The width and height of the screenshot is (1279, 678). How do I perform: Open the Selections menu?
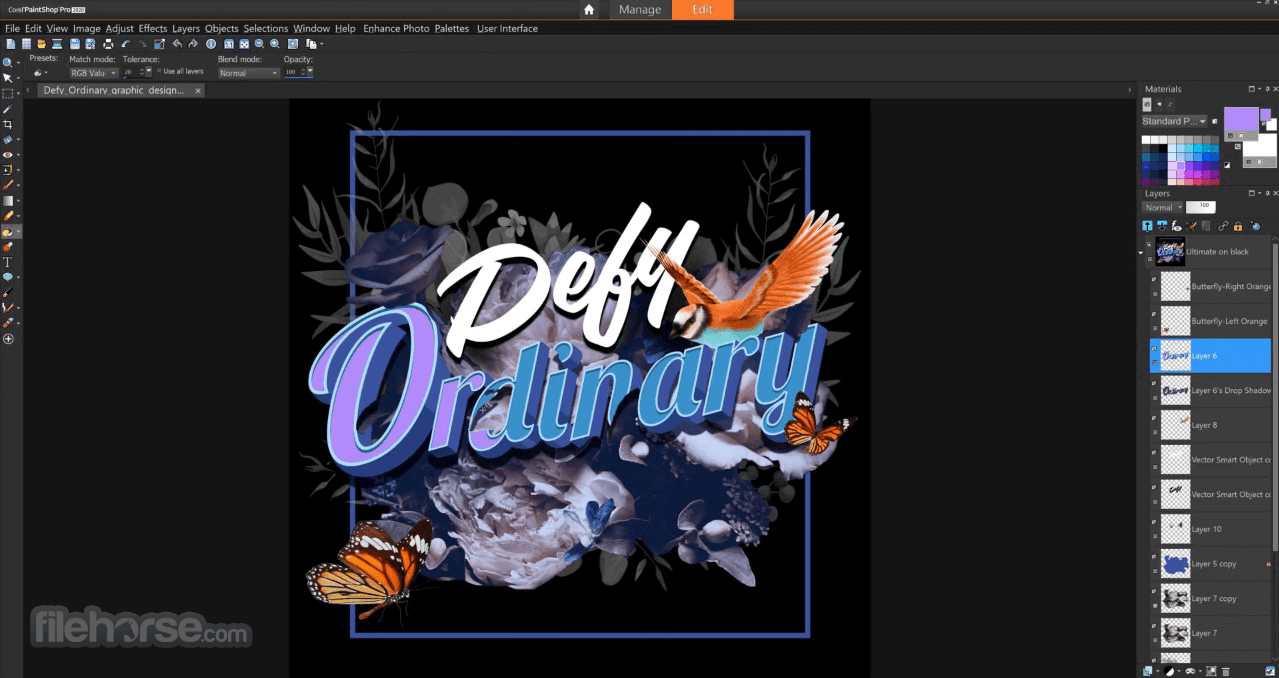pos(266,28)
